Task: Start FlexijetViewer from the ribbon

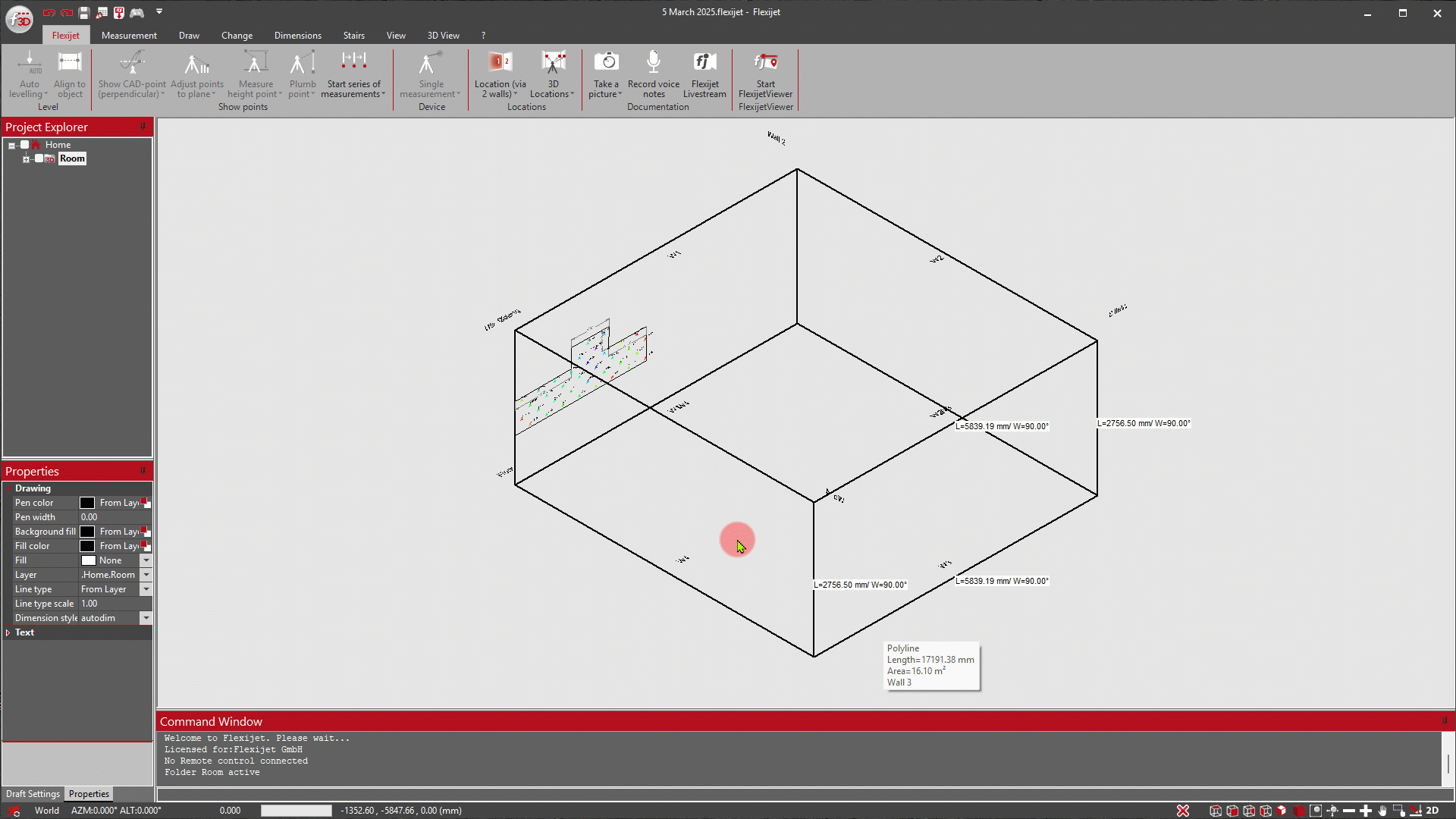Action: (765, 62)
